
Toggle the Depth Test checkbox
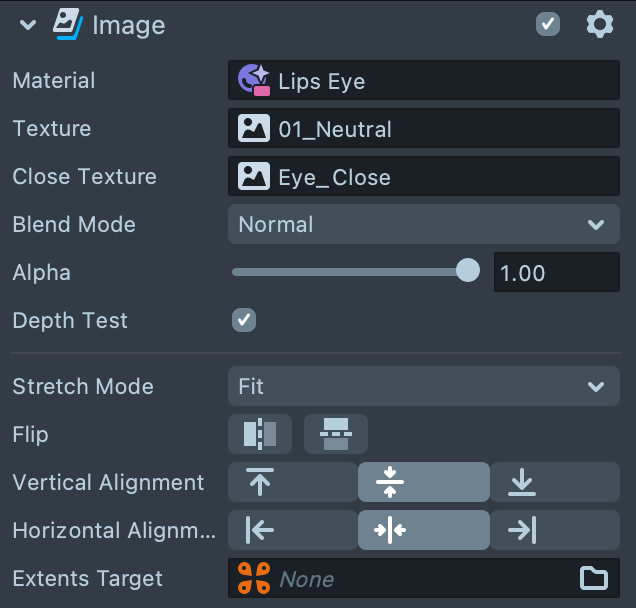(244, 320)
